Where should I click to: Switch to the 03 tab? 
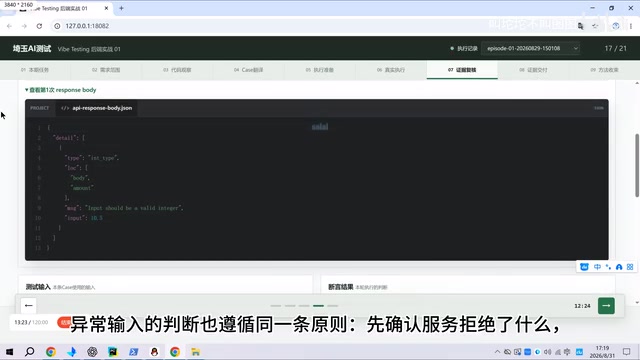coord(177,70)
